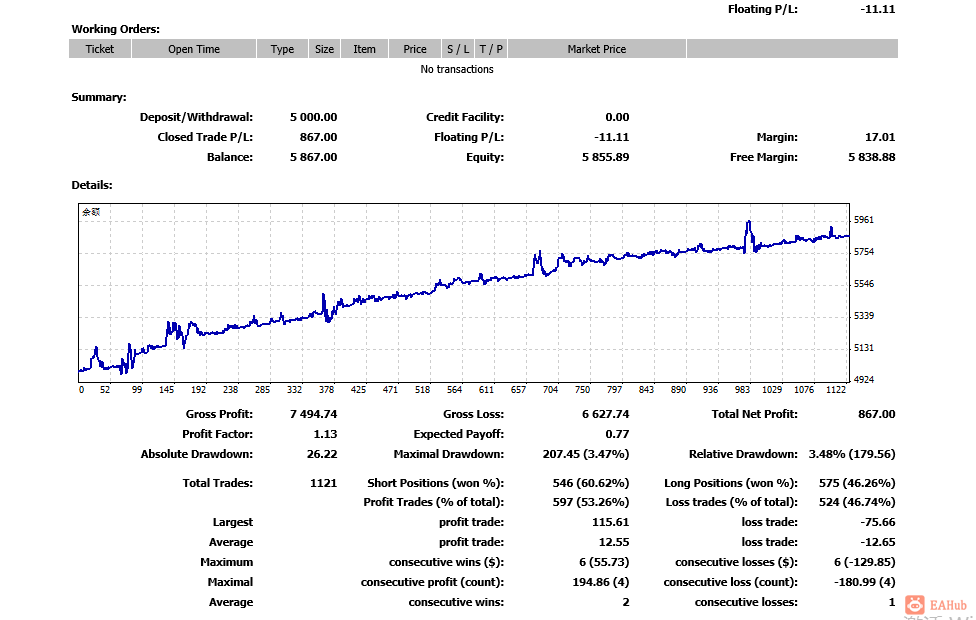Click the chart's 5961 axis label
Screen dimensions: 976x620
(863, 220)
